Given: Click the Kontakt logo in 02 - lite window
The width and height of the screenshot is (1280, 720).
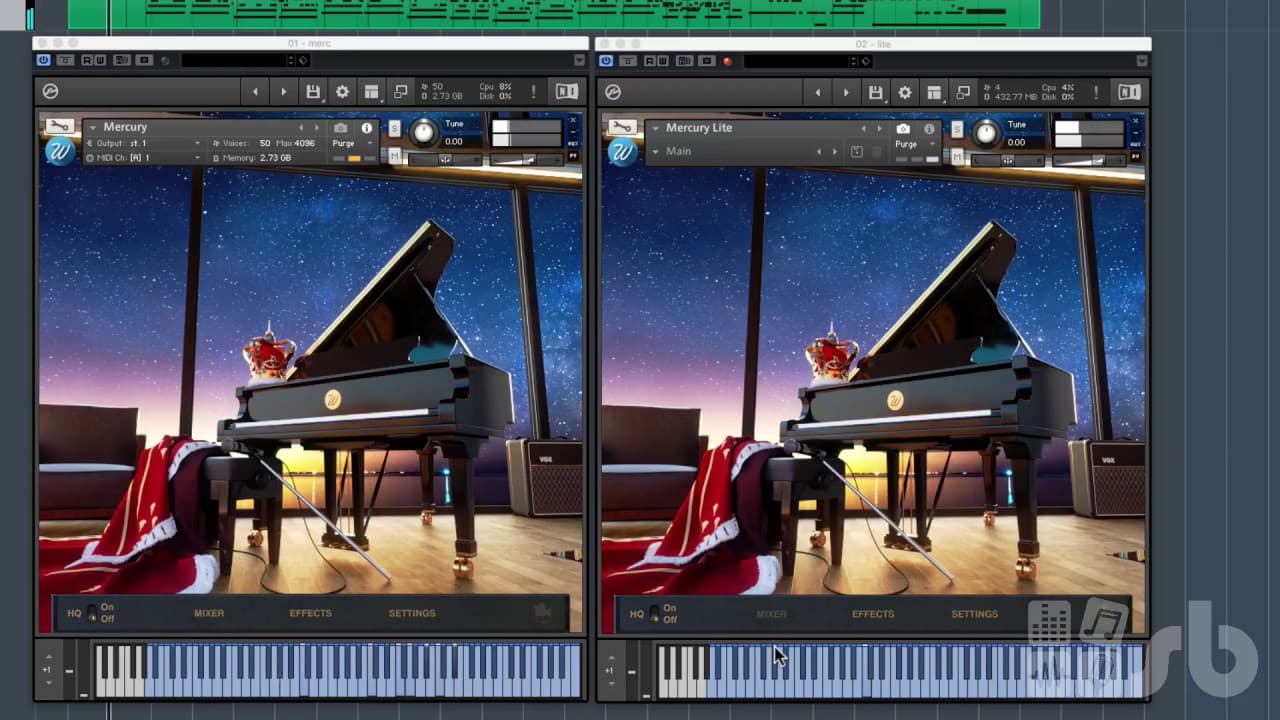Looking at the screenshot, I should coord(613,92).
